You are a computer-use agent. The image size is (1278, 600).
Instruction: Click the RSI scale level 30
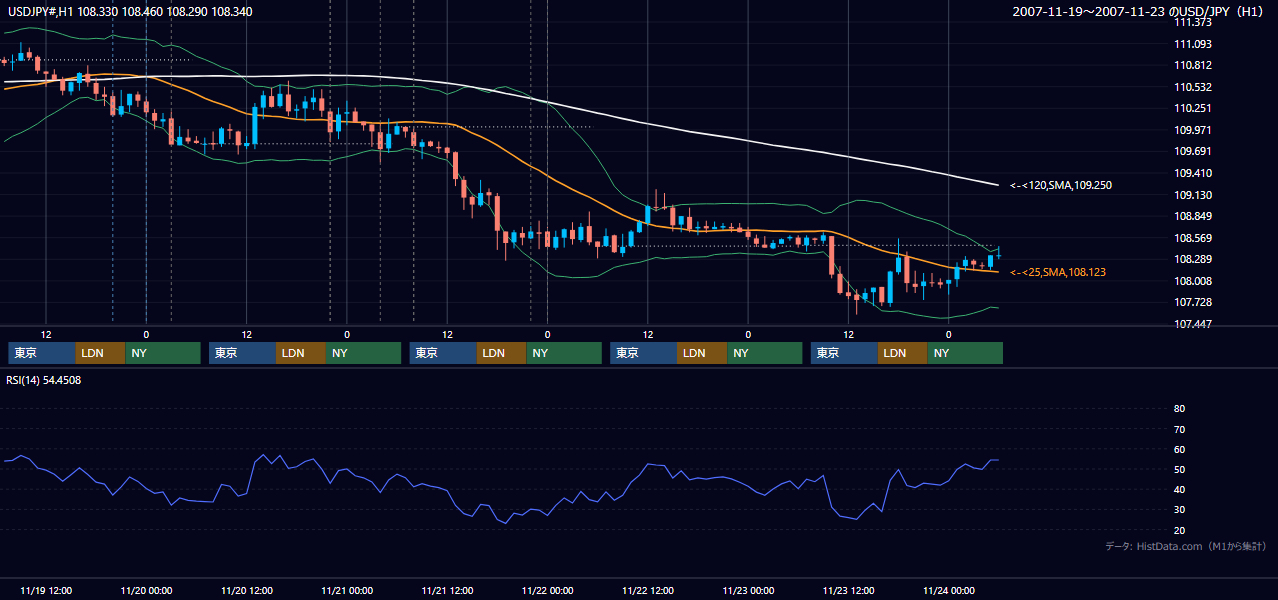point(1179,510)
